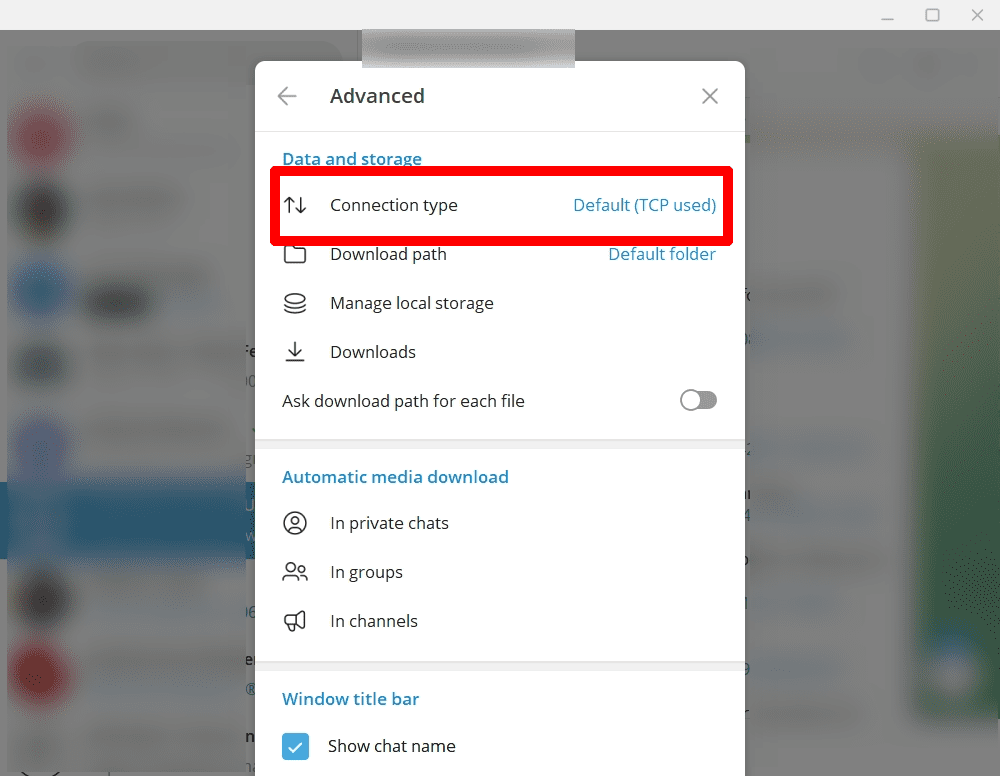Maximize the application window
Viewport: 1000px width, 776px height.
[x=932, y=15]
